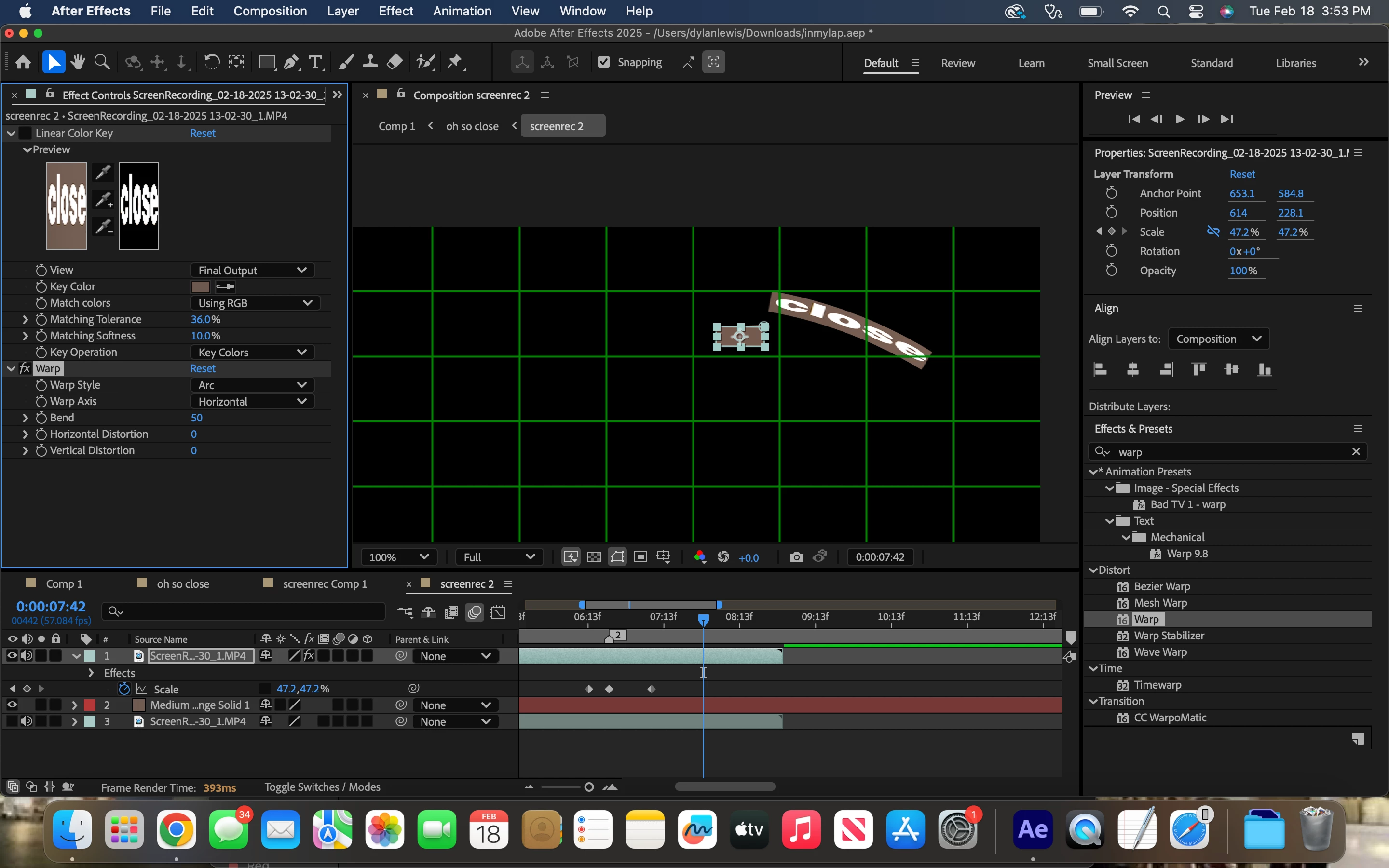Toggle Scale stopwatch in timeline
The height and width of the screenshot is (868, 1389).
[124, 688]
